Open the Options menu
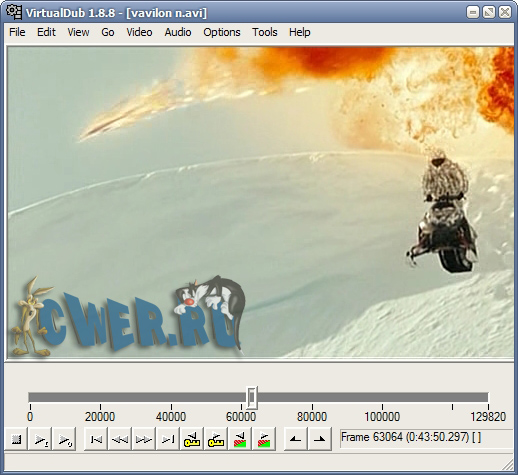 click(x=222, y=32)
